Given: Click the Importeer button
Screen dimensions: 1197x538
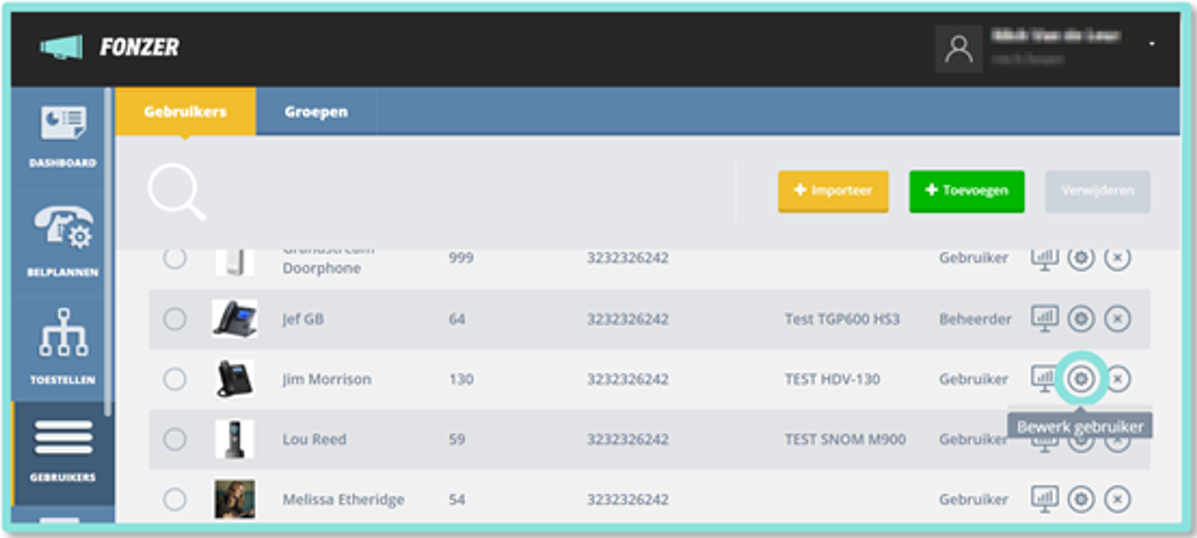Looking at the screenshot, I should pyautogui.click(x=833, y=191).
